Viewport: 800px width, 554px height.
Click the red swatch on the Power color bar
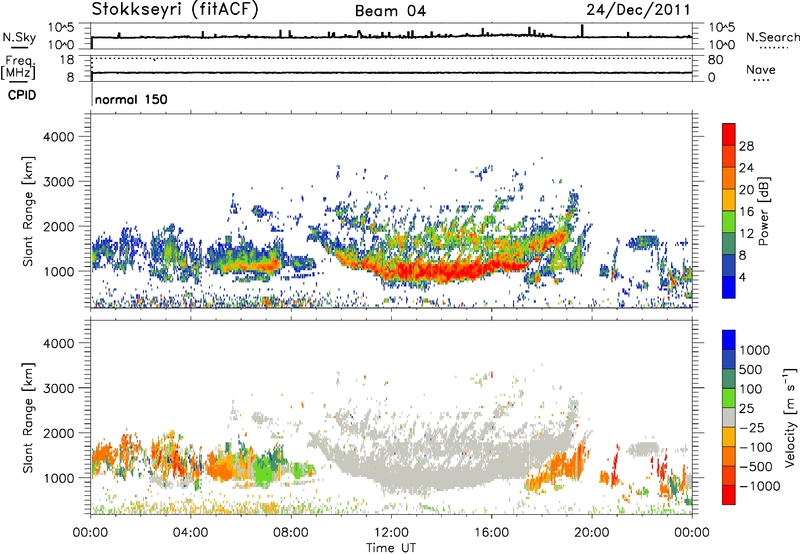[729, 134]
